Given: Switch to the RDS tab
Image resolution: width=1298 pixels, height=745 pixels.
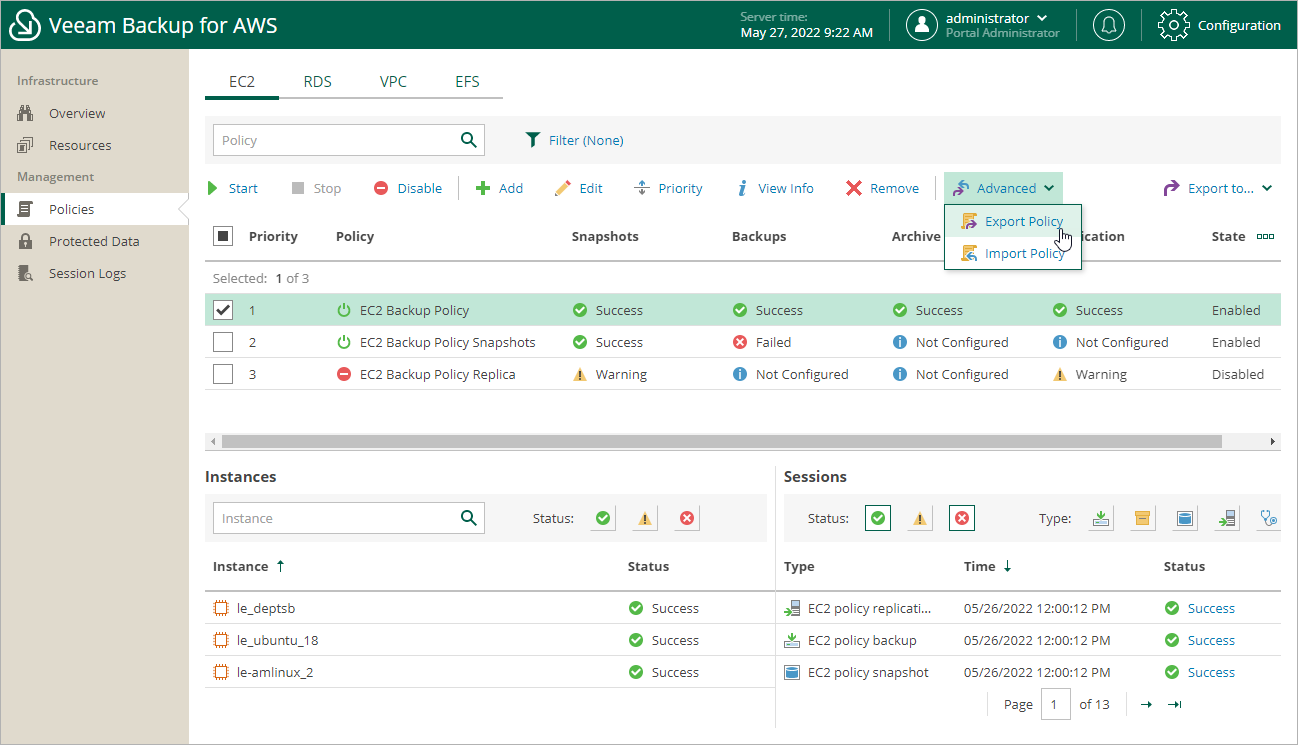Looking at the screenshot, I should tap(317, 82).
